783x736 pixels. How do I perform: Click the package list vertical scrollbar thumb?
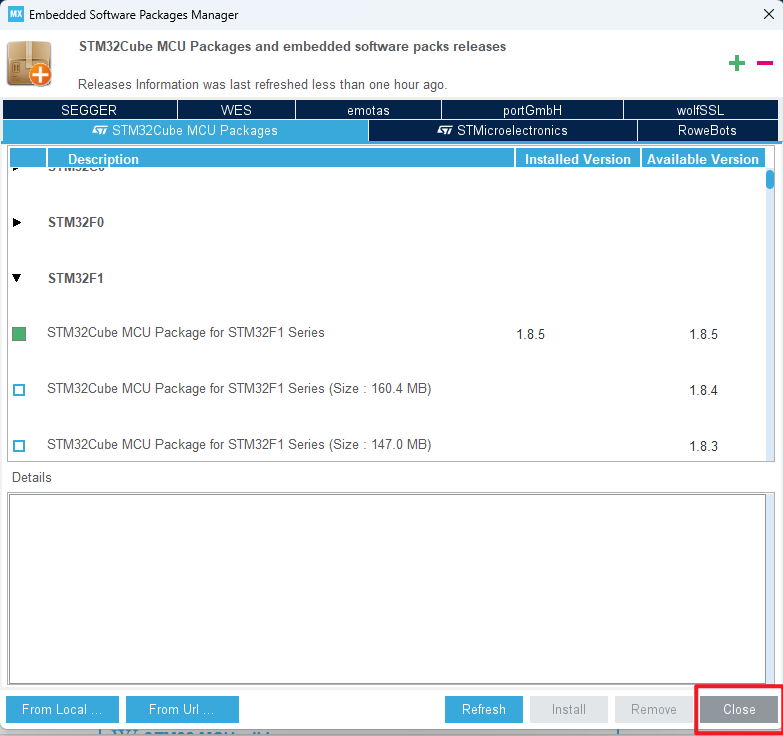point(769,180)
